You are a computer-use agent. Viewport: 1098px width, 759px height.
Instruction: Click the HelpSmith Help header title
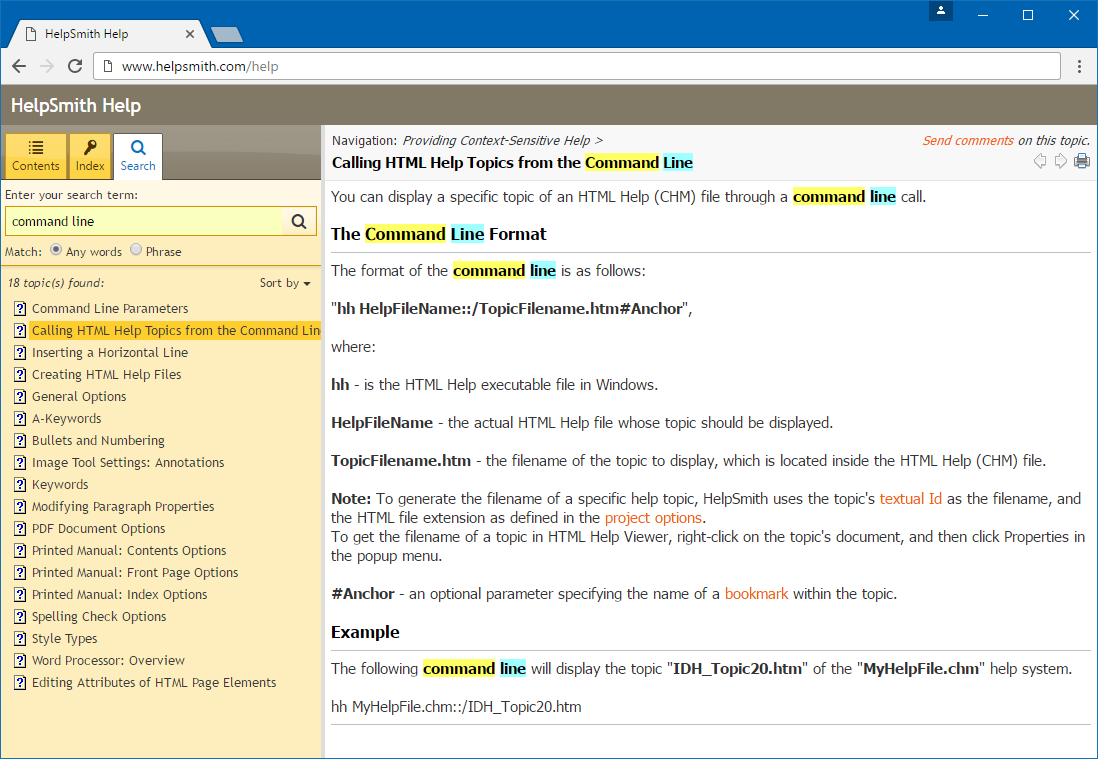pyautogui.click(x=76, y=106)
